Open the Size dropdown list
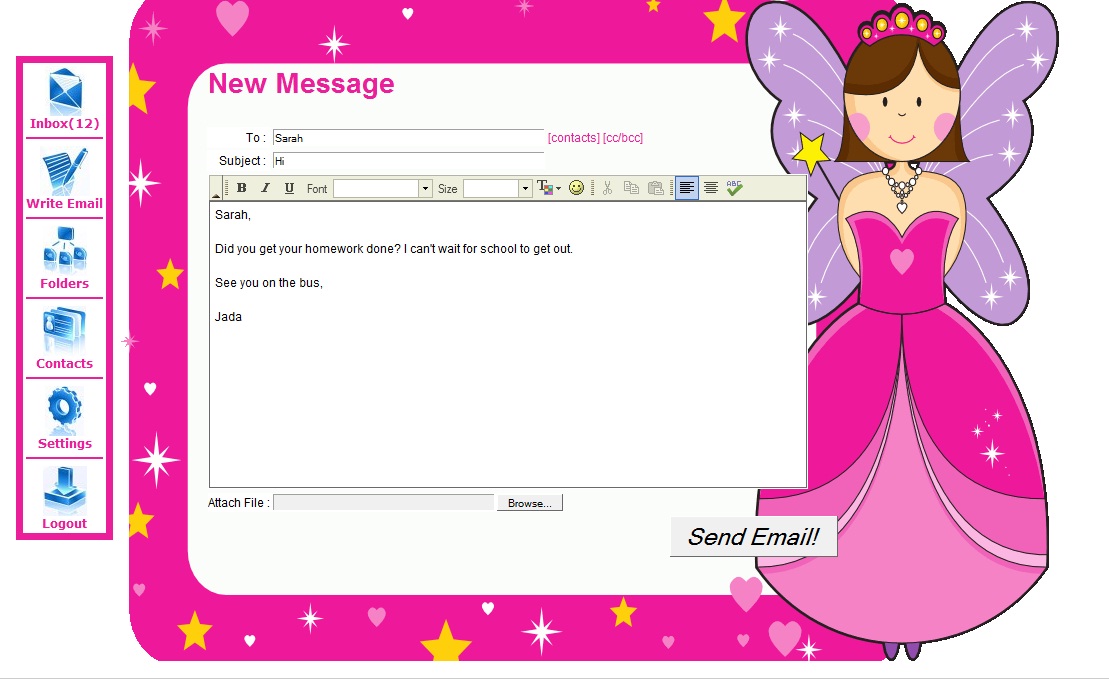Image resolution: width=1109 pixels, height=679 pixels. click(525, 189)
